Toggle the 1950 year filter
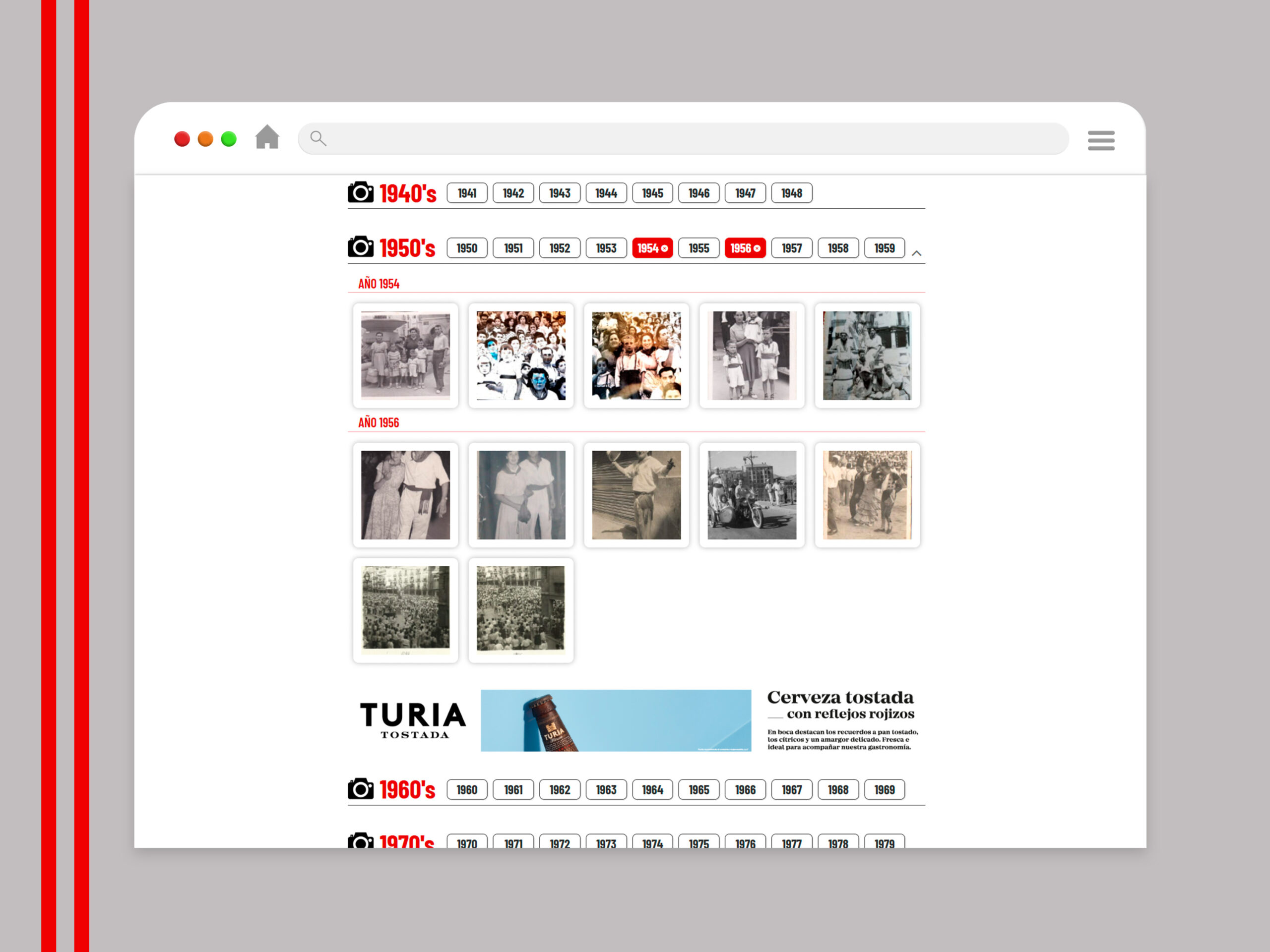This screenshot has width=1270, height=952. pyautogui.click(x=467, y=248)
